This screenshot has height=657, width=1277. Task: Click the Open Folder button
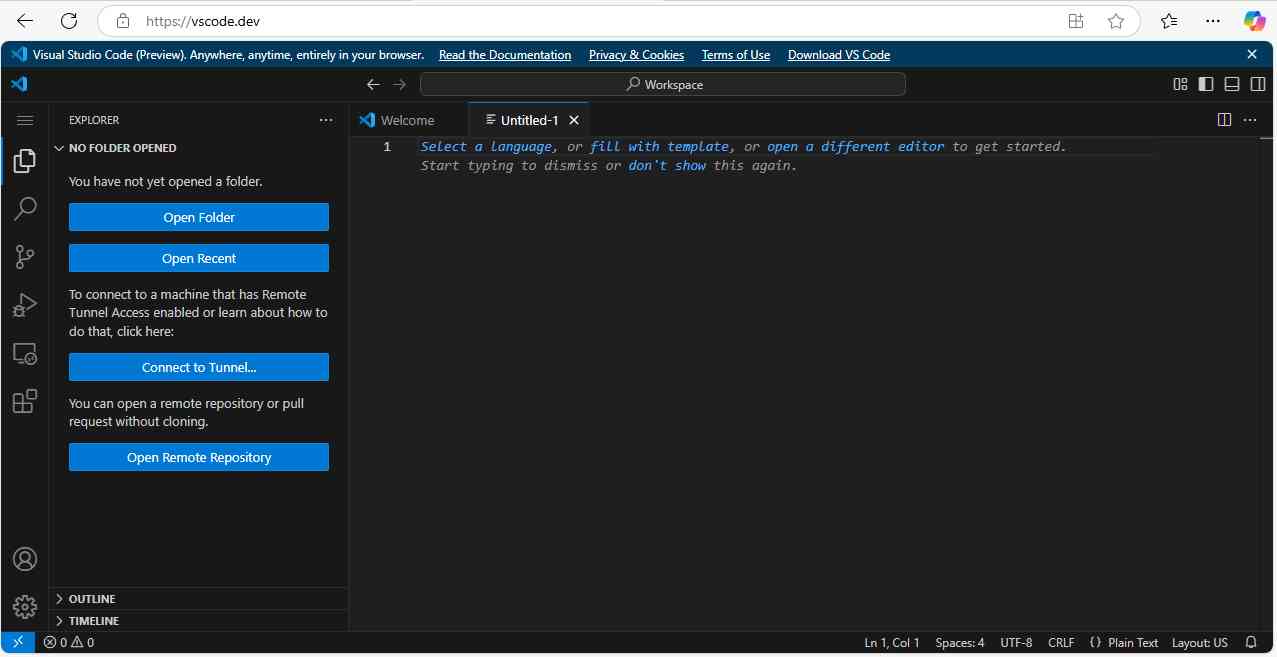click(x=198, y=217)
